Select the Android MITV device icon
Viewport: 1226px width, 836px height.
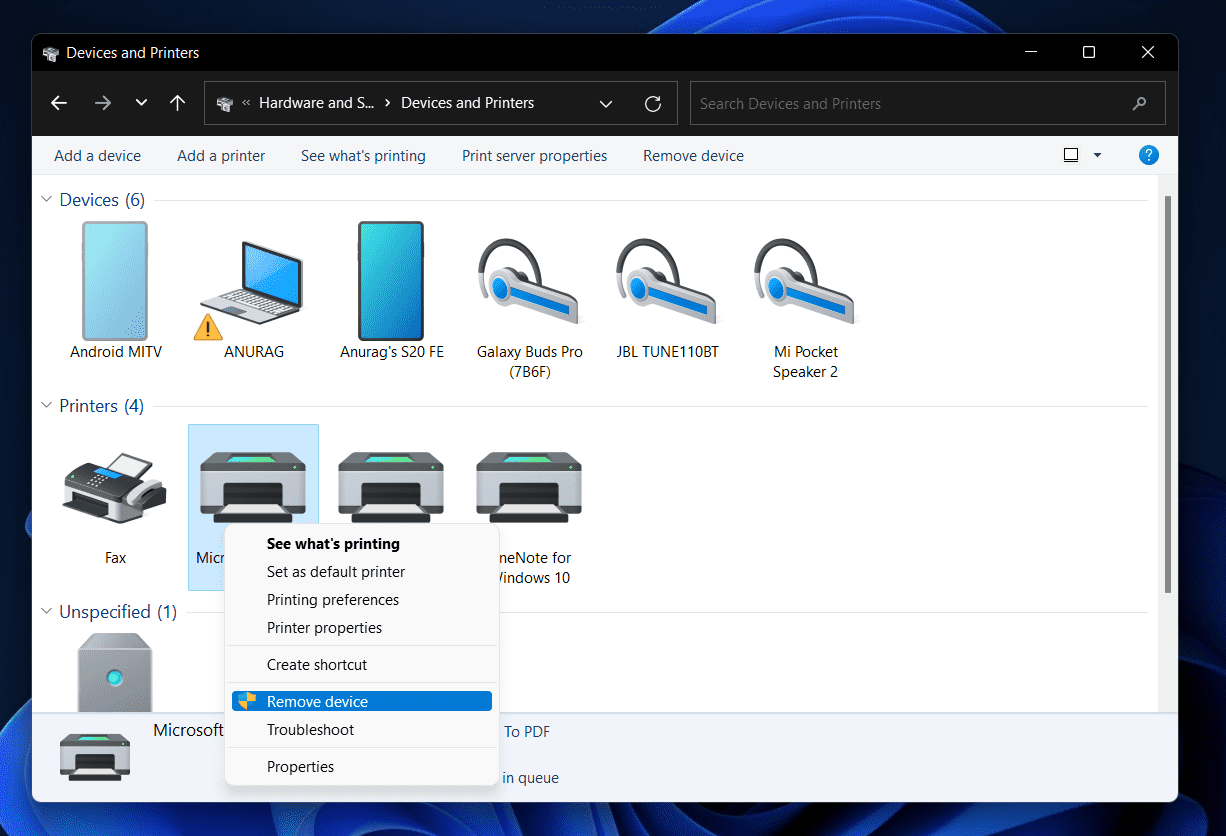click(115, 282)
